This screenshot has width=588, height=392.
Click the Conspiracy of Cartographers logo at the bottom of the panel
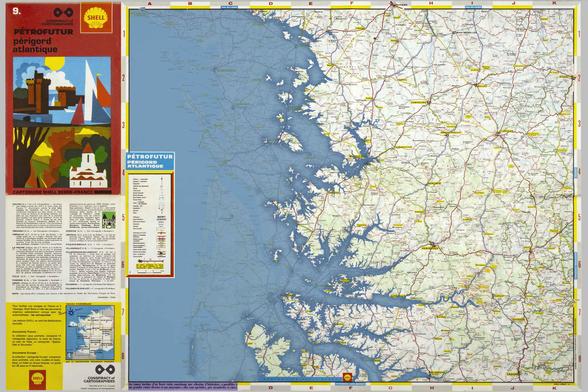coord(105,369)
